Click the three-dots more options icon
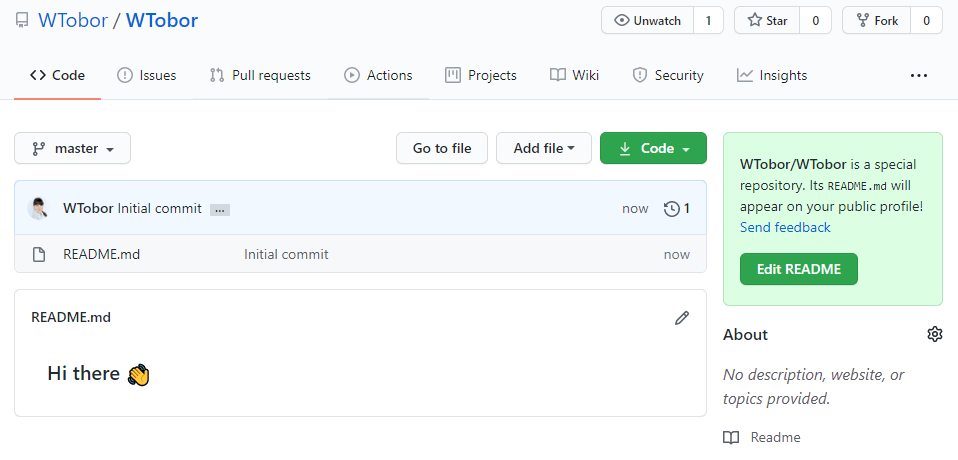 [918, 75]
